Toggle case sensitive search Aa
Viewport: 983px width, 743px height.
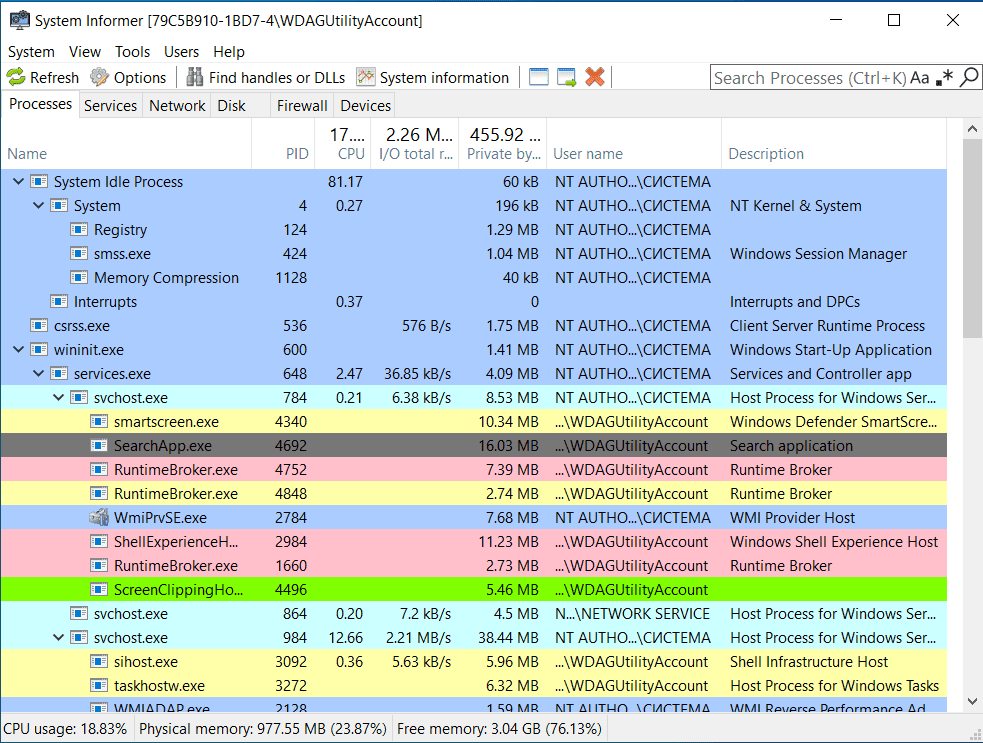(920, 78)
